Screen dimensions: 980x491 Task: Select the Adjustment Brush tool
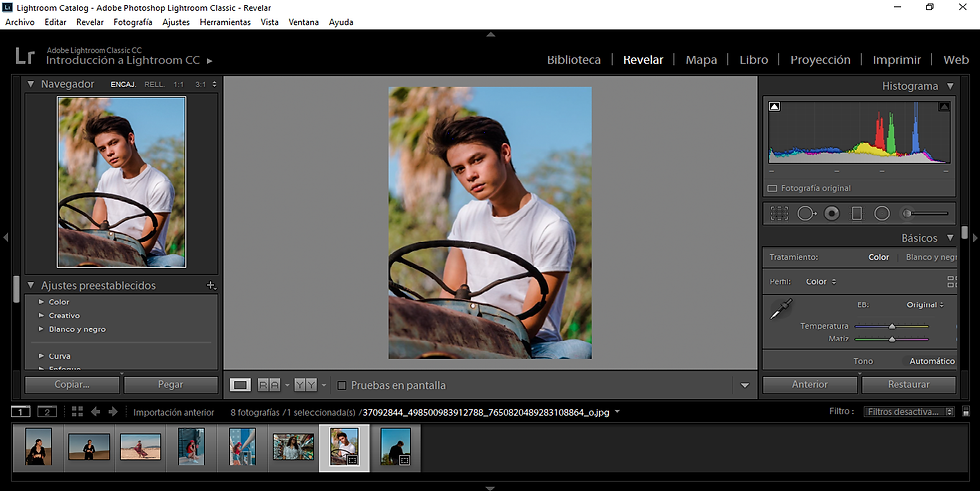coord(926,214)
